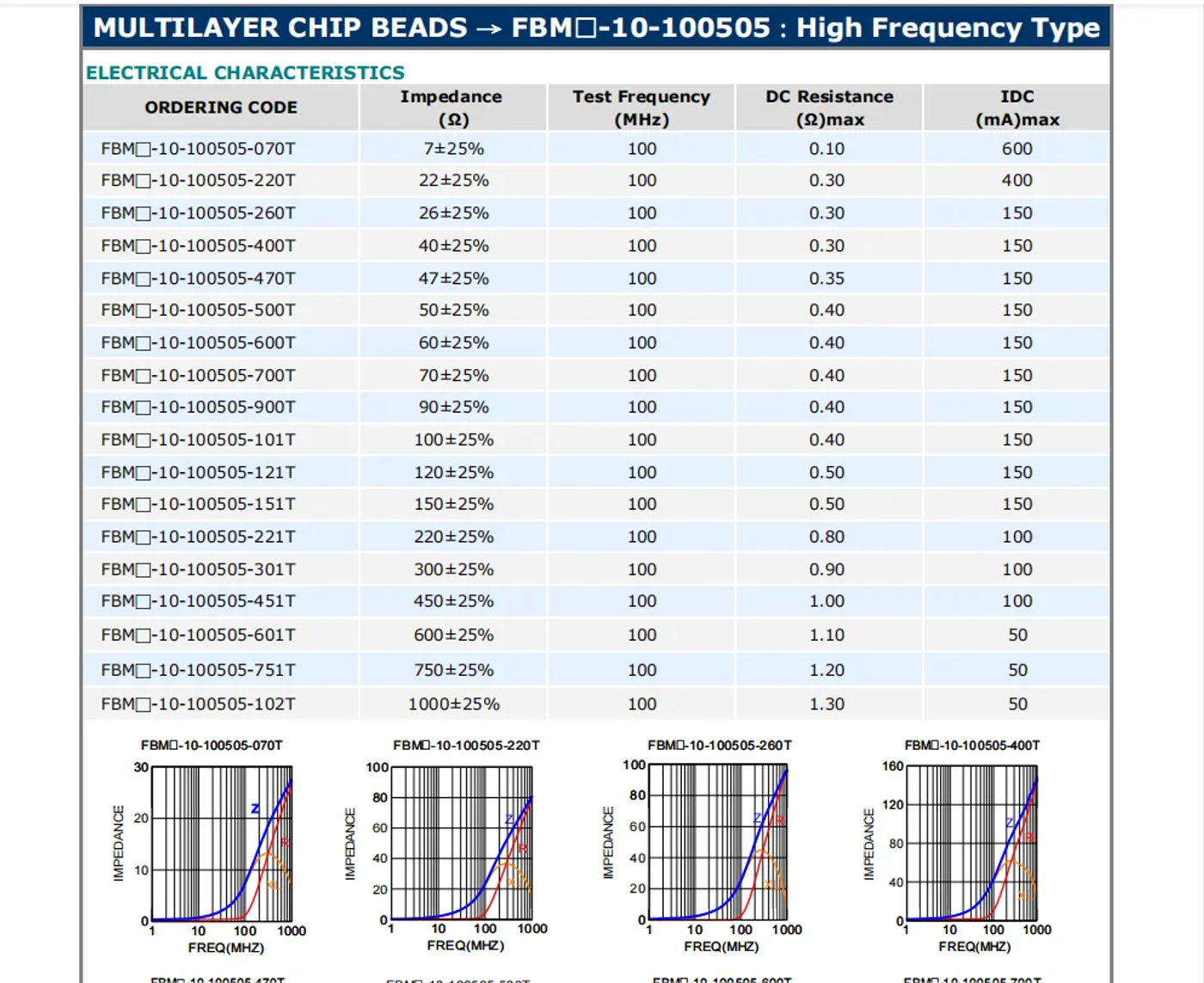The image size is (1204, 983).
Task: Click DC resistance 0.80 in the 221T row
Action: point(827,538)
